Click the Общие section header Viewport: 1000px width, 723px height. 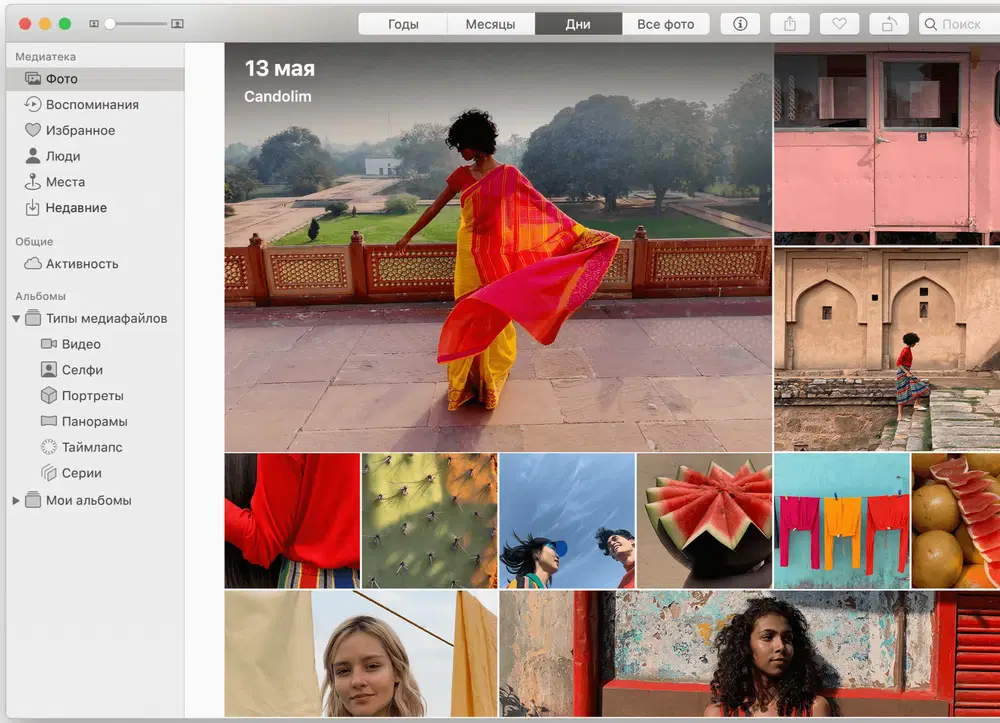click(x=34, y=242)
